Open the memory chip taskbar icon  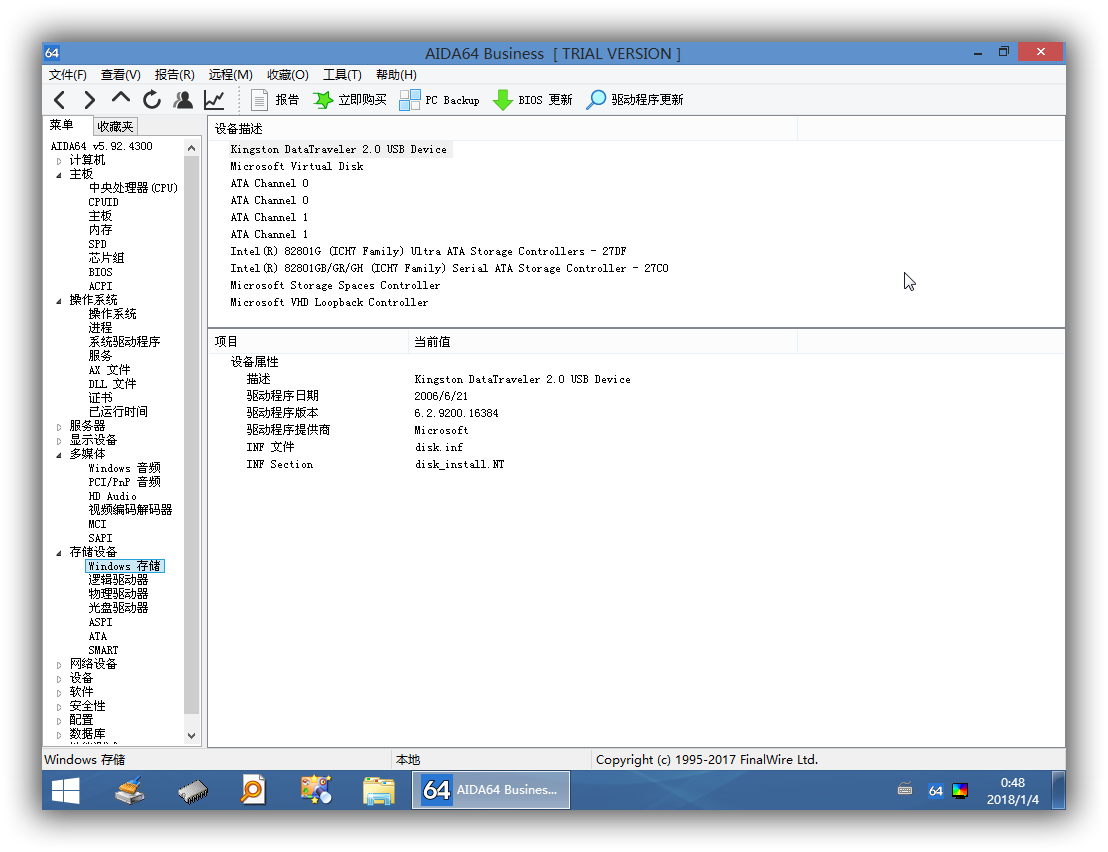[193, 792]
